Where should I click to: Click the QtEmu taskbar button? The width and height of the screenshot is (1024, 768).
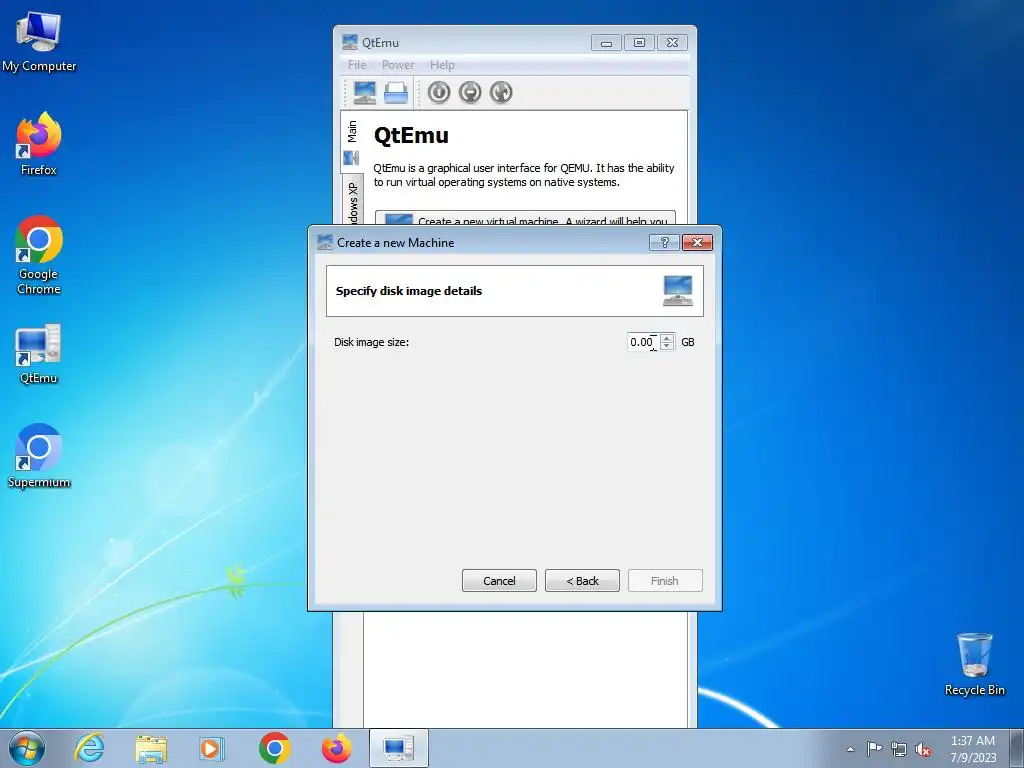click(x=398, y=748)
